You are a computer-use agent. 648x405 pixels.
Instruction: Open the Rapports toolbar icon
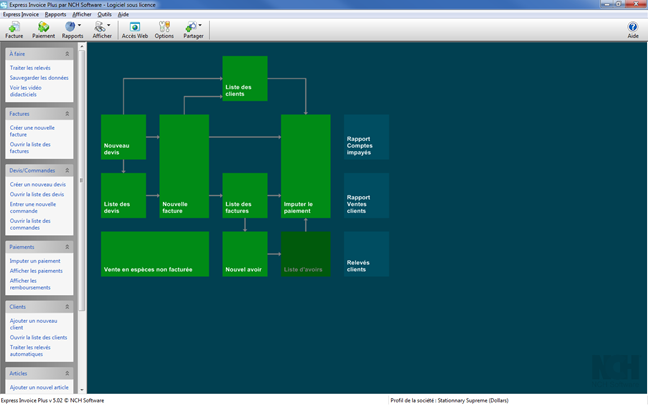coord(70,30)
